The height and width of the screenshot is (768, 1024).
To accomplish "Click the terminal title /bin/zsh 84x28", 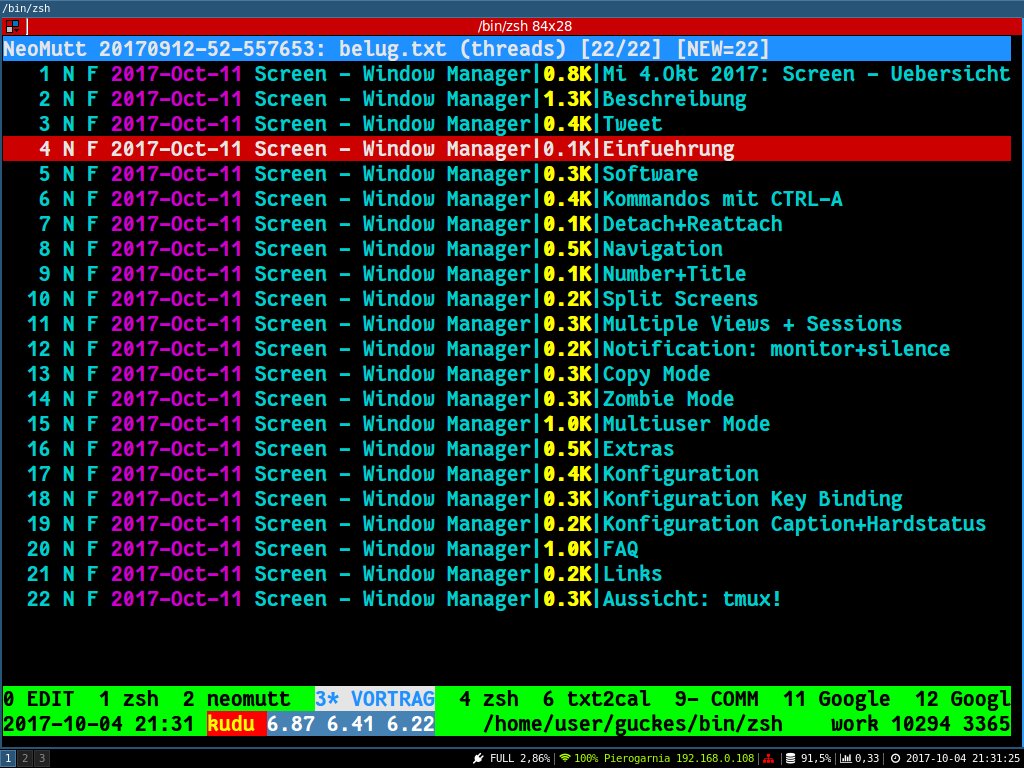I will coord(524,27).
